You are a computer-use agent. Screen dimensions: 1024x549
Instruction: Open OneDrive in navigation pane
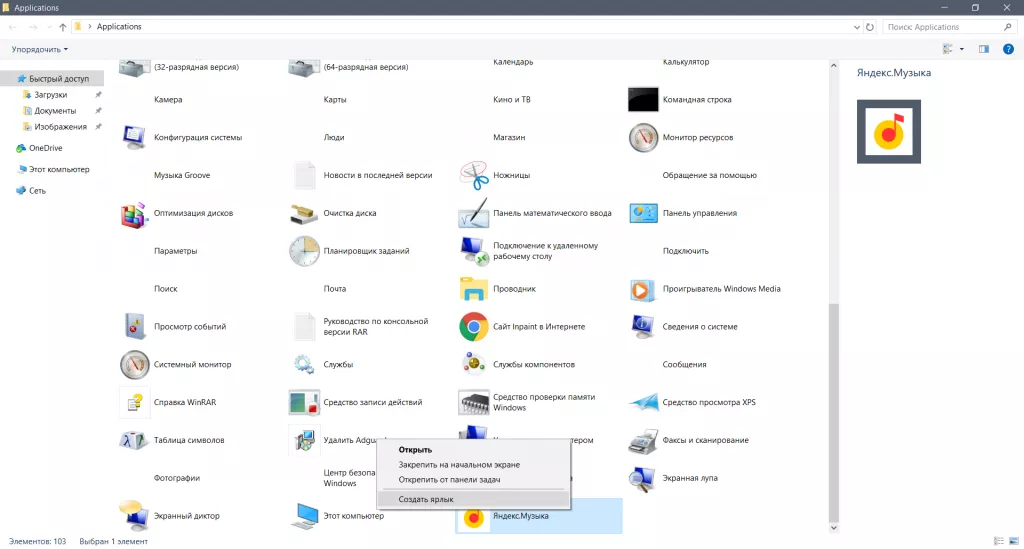(x=45, y=148)
